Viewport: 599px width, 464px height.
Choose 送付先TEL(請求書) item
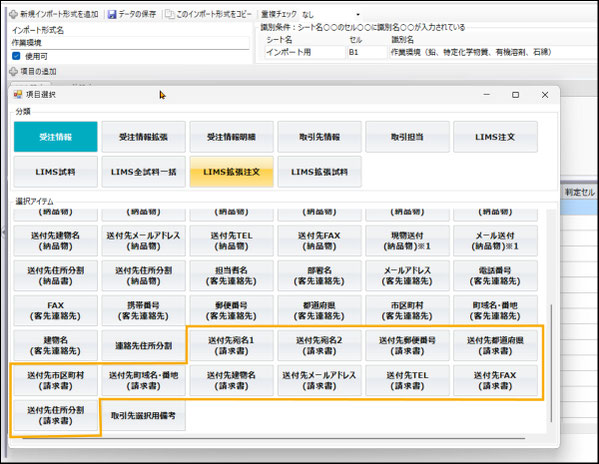[x=407, y=380]
